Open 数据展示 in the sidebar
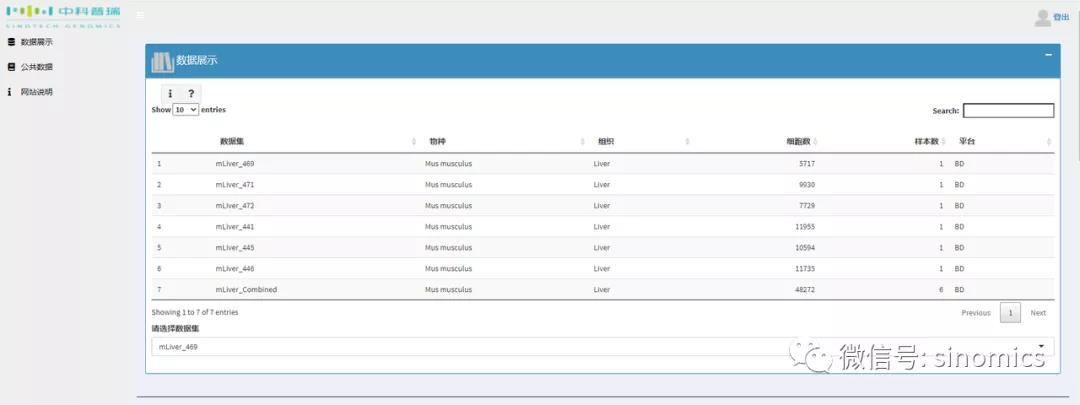This screenshot has width=1080, height=405. click(x=36, y=42)
